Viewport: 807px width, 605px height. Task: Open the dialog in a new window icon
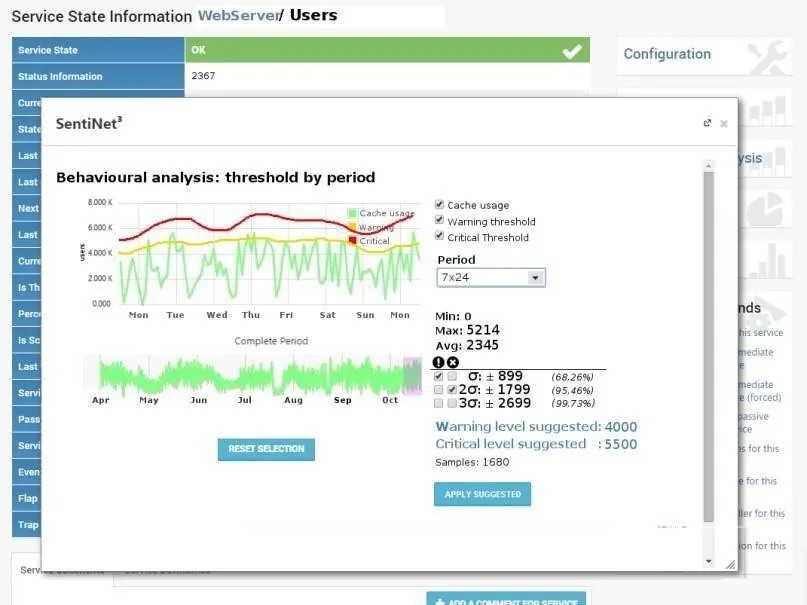[x=707, y=123]
